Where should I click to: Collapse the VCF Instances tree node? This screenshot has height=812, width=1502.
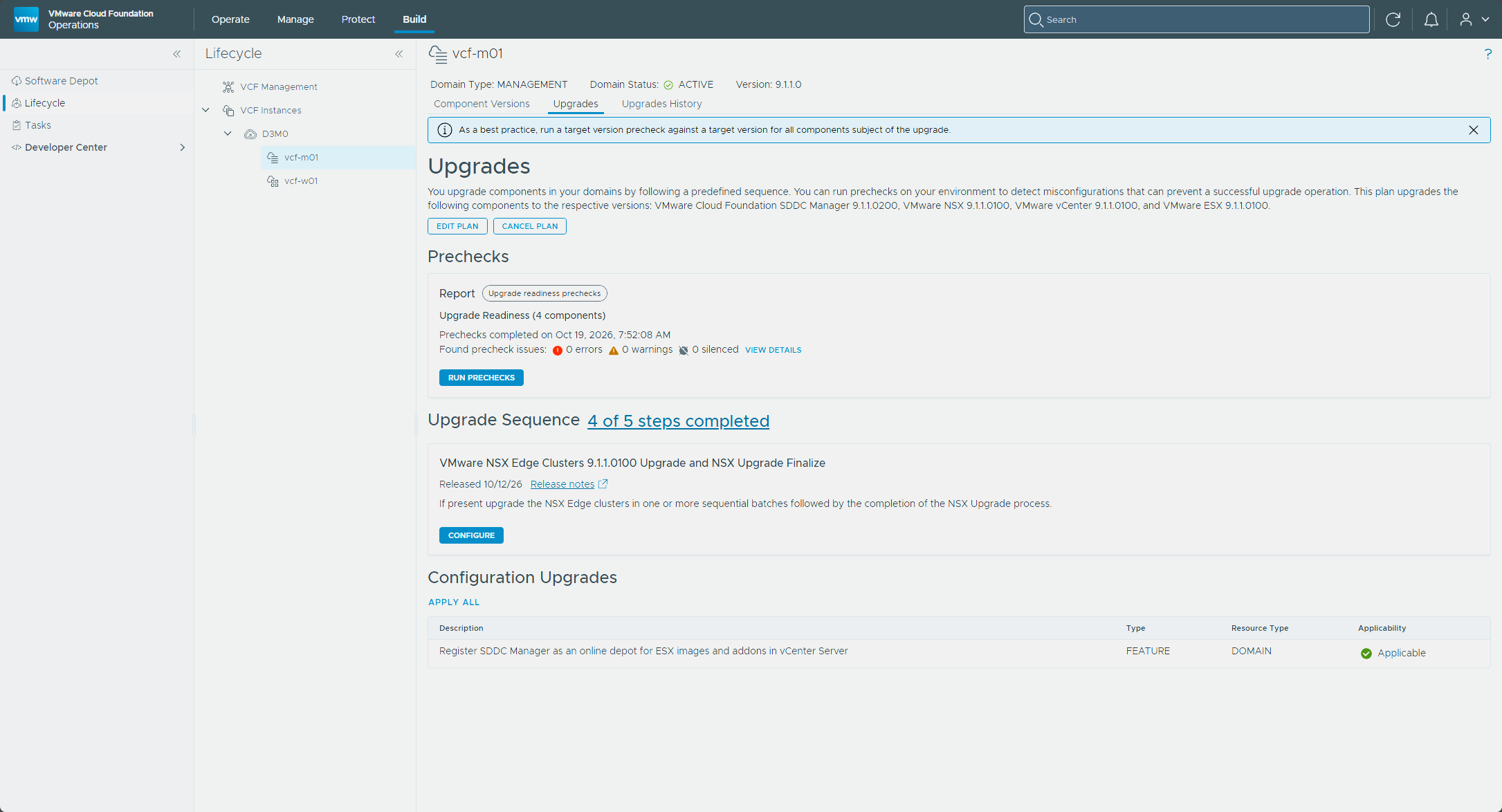(x=205, y=110)
